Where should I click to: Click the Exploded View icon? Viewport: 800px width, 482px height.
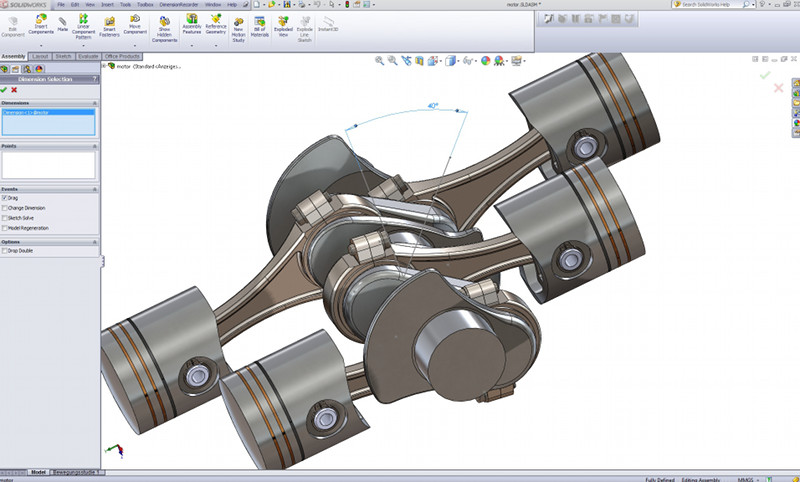coord(283,19)
